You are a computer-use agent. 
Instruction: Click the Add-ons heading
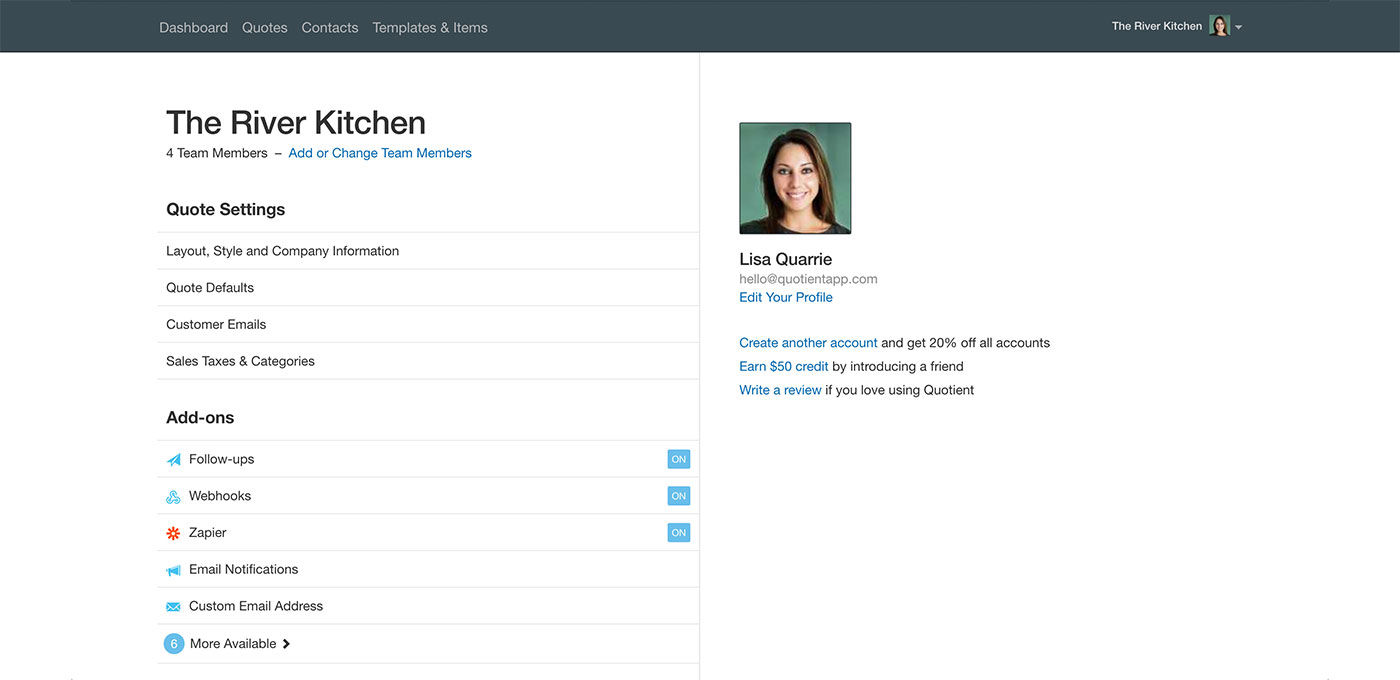click(200, 418)
